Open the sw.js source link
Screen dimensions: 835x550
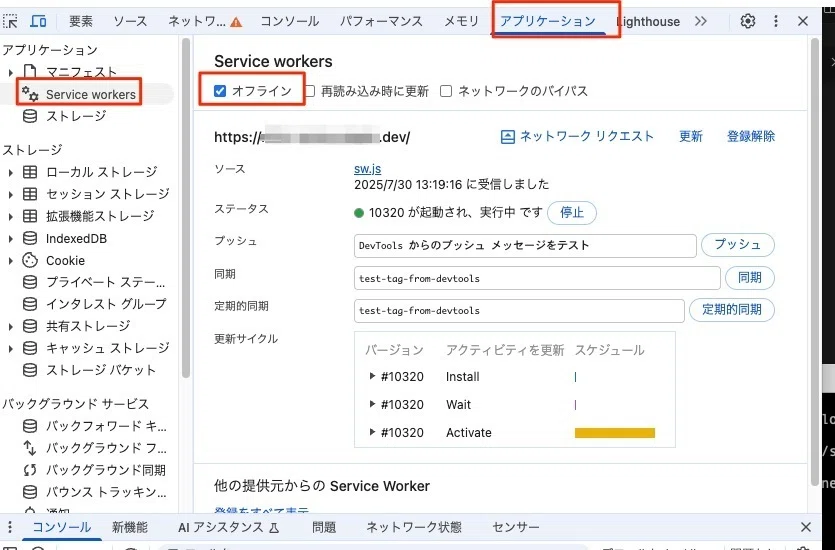pos(367,169)
